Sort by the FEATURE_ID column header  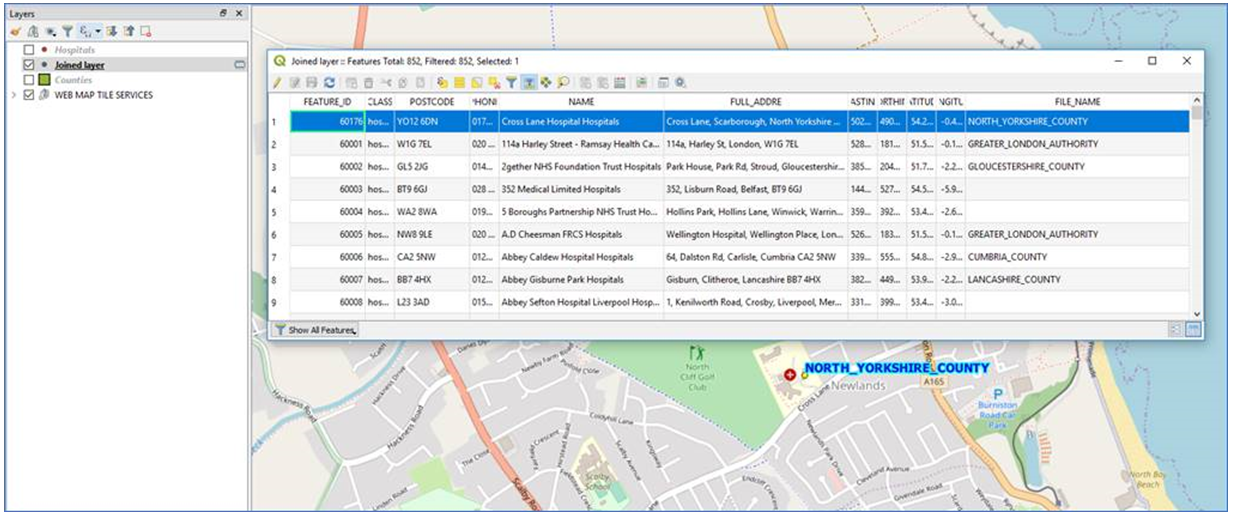tap(327, 102)
